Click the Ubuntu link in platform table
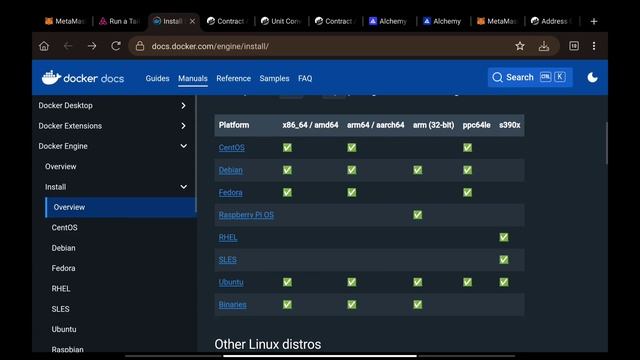Viewport: 640px width, 360px height. click(231, 282)
